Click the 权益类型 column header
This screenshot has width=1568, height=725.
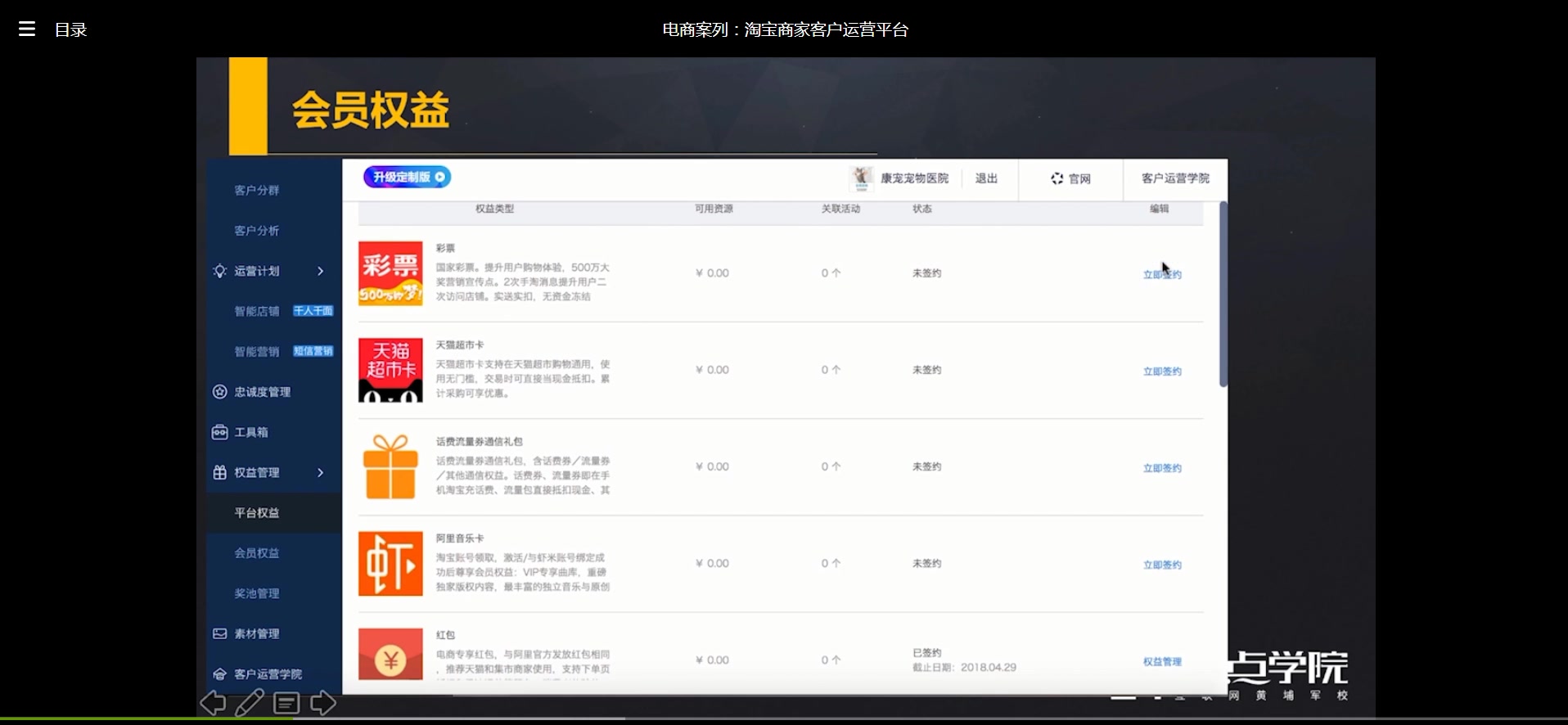coord(495,209)
